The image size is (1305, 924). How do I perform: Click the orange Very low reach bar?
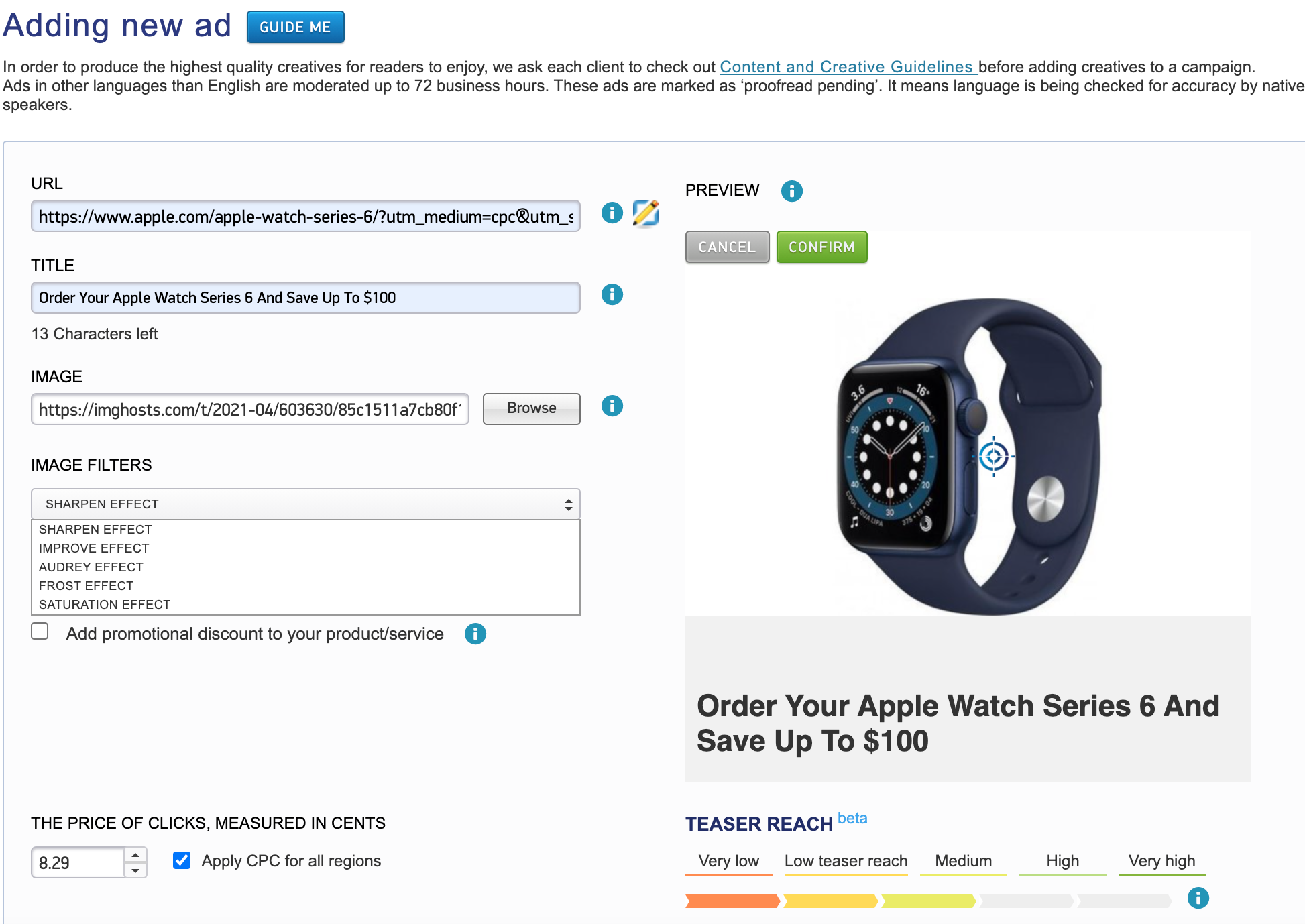732,901
